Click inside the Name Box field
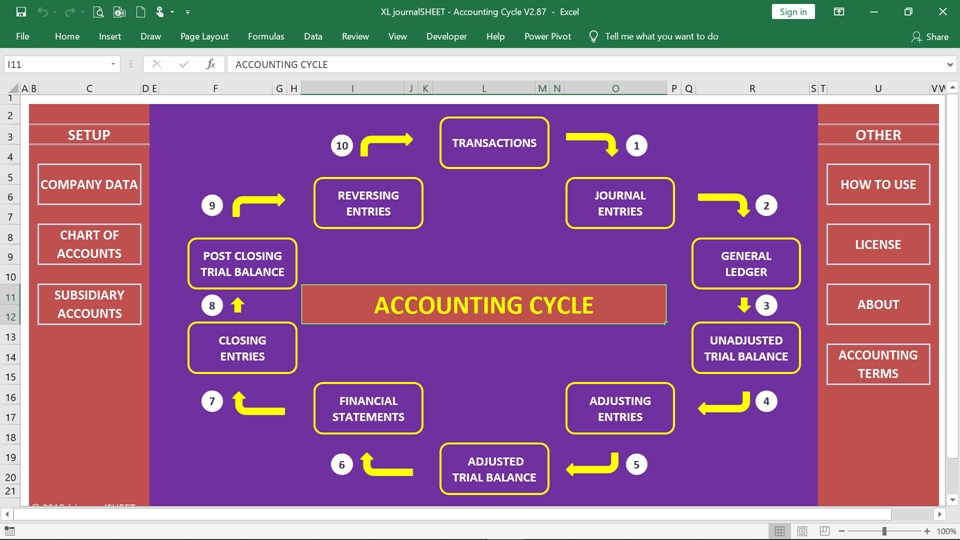The height and width of the screenshot is (540, 960). 55,64
